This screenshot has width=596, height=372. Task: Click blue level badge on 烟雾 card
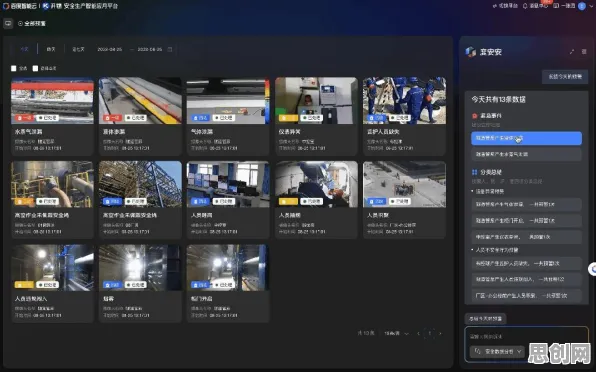click(x=112, y=285)
